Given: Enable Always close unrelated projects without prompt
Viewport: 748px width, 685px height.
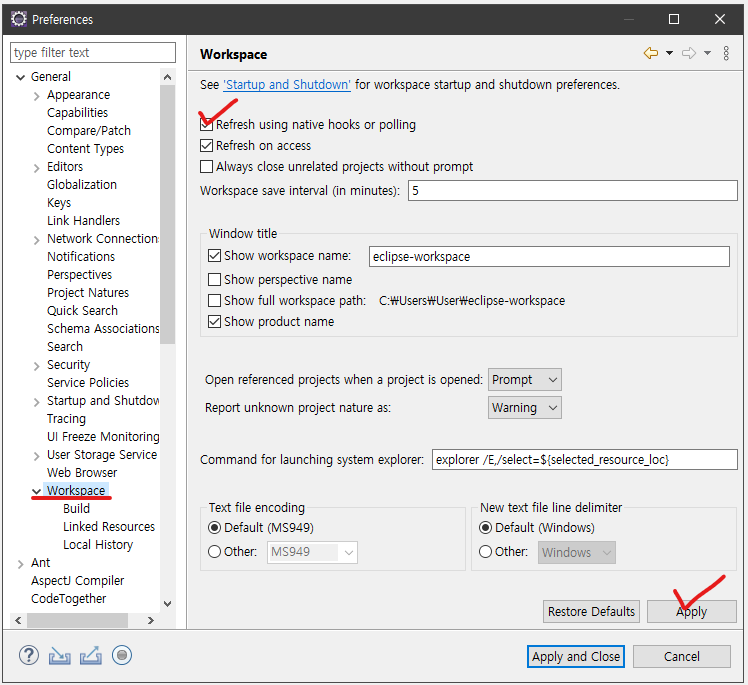Looking at the screenshot, I should point(207,166).
